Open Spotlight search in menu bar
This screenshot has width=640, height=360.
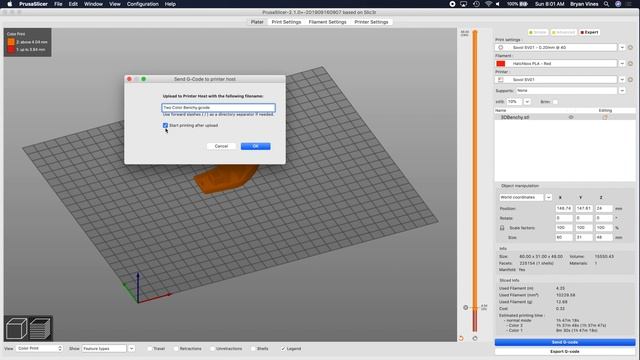607,4
